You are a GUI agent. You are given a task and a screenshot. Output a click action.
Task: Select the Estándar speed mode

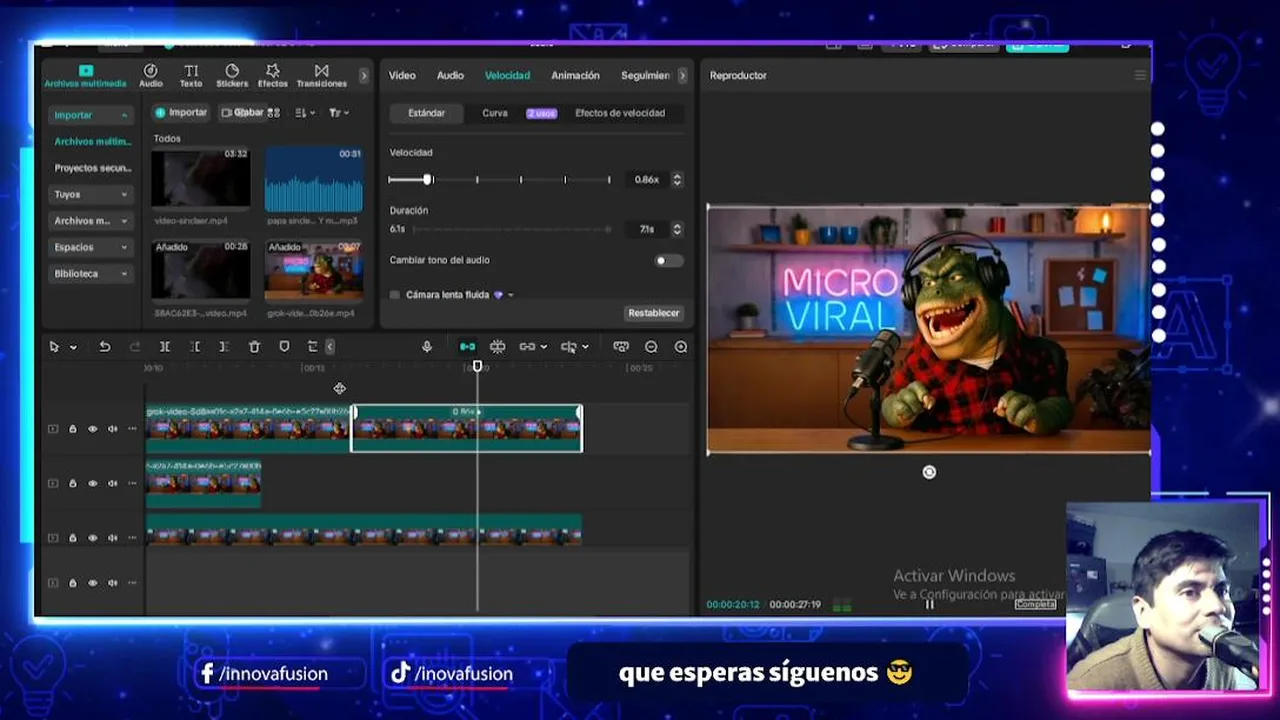coord(426,113)
